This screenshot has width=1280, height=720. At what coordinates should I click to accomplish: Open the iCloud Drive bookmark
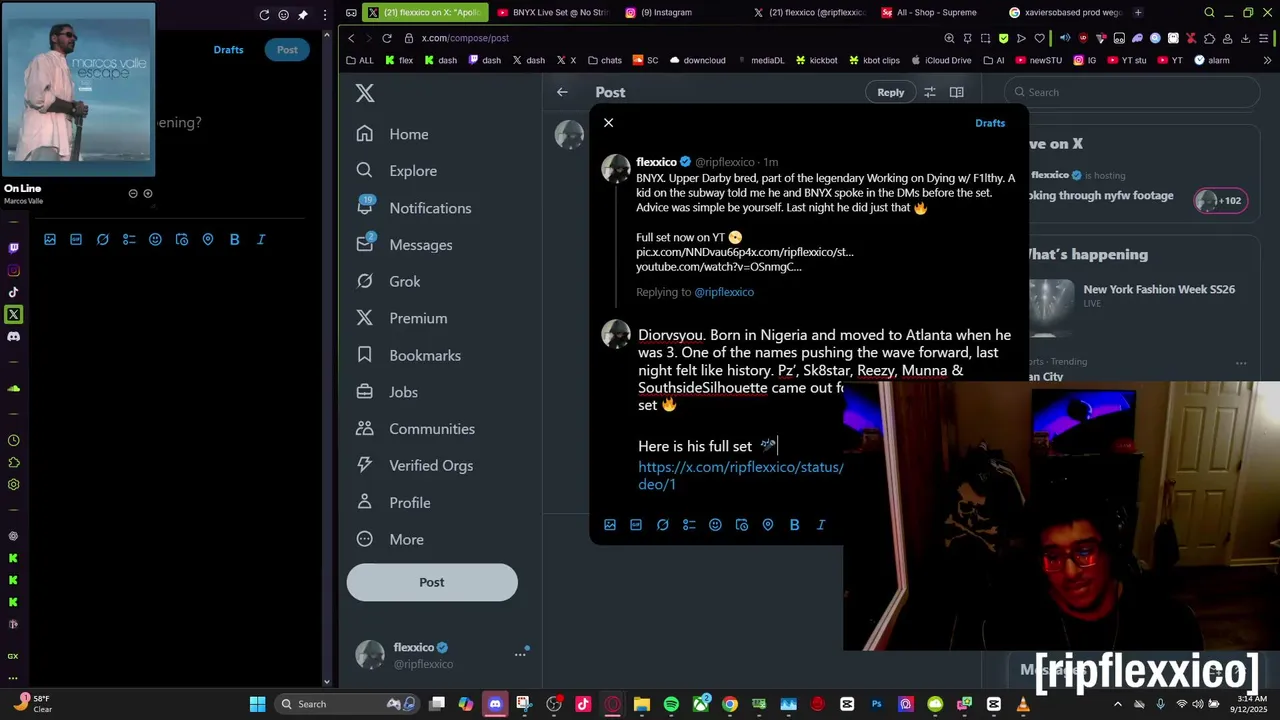point(940,60)
